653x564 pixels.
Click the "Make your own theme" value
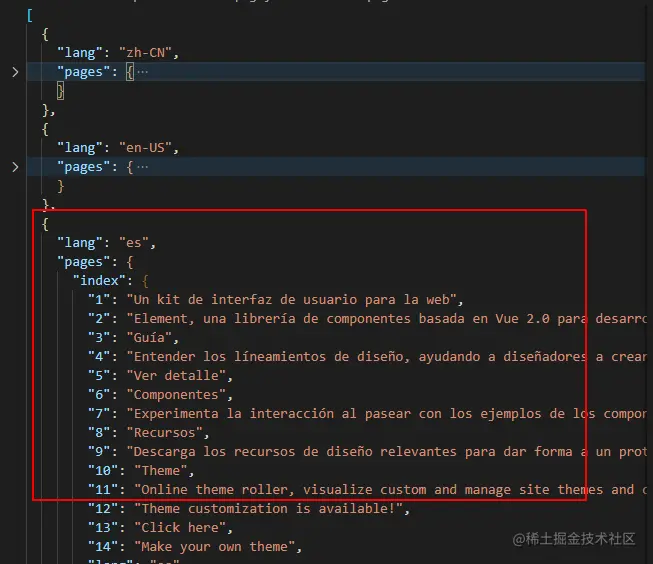214,547
